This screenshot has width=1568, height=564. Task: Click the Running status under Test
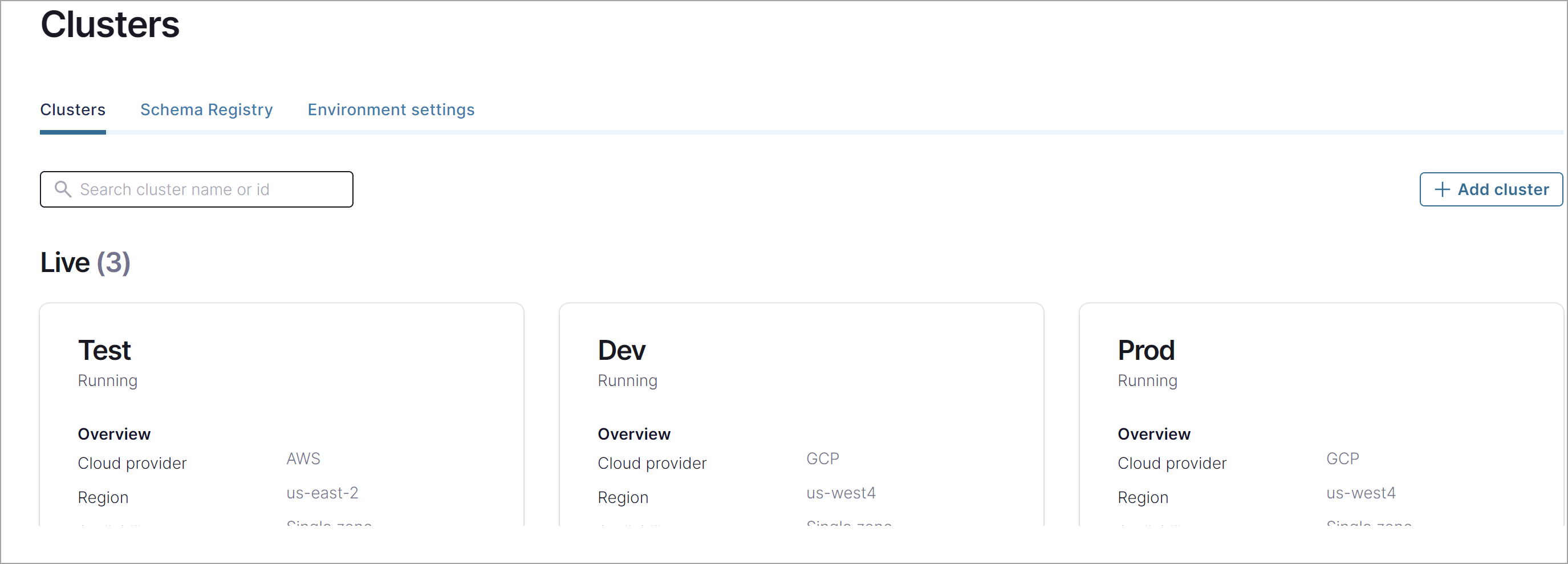107,381
